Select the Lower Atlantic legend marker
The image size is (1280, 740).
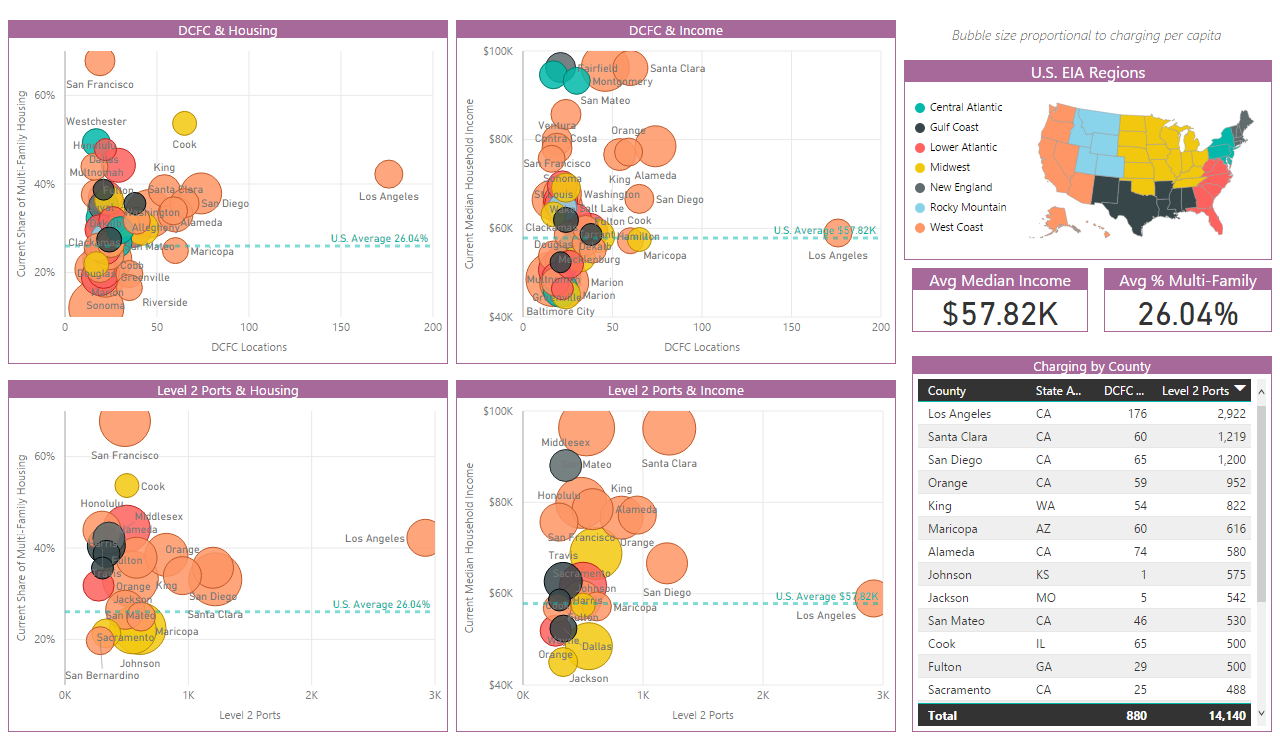pos(919,147)
